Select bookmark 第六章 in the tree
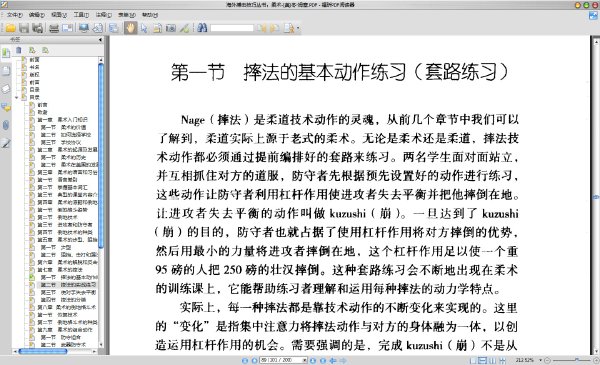The height and width of the screenshot is (365, 600). 67,262
